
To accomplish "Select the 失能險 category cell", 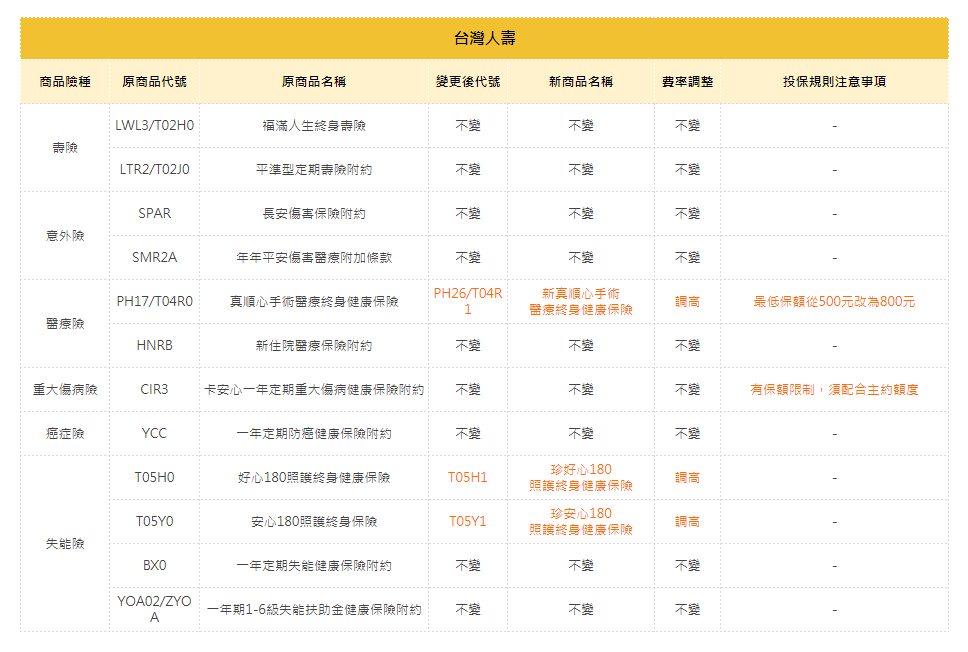I will 65,544.
